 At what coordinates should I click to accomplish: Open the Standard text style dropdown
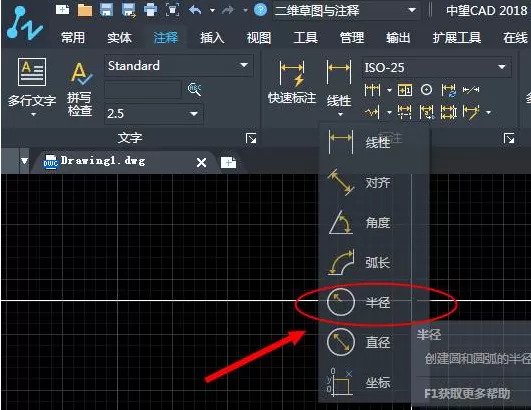(x=178, y=65)
